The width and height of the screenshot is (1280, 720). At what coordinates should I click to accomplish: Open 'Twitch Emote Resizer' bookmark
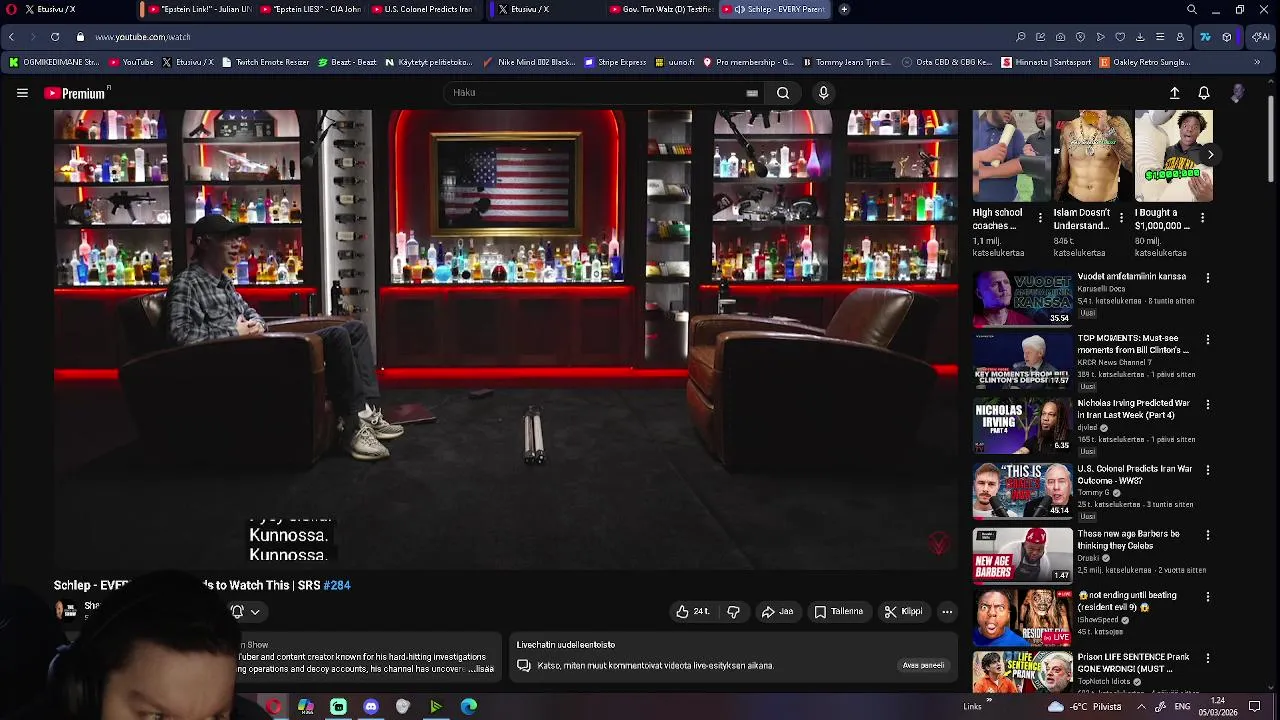(265, 62)
